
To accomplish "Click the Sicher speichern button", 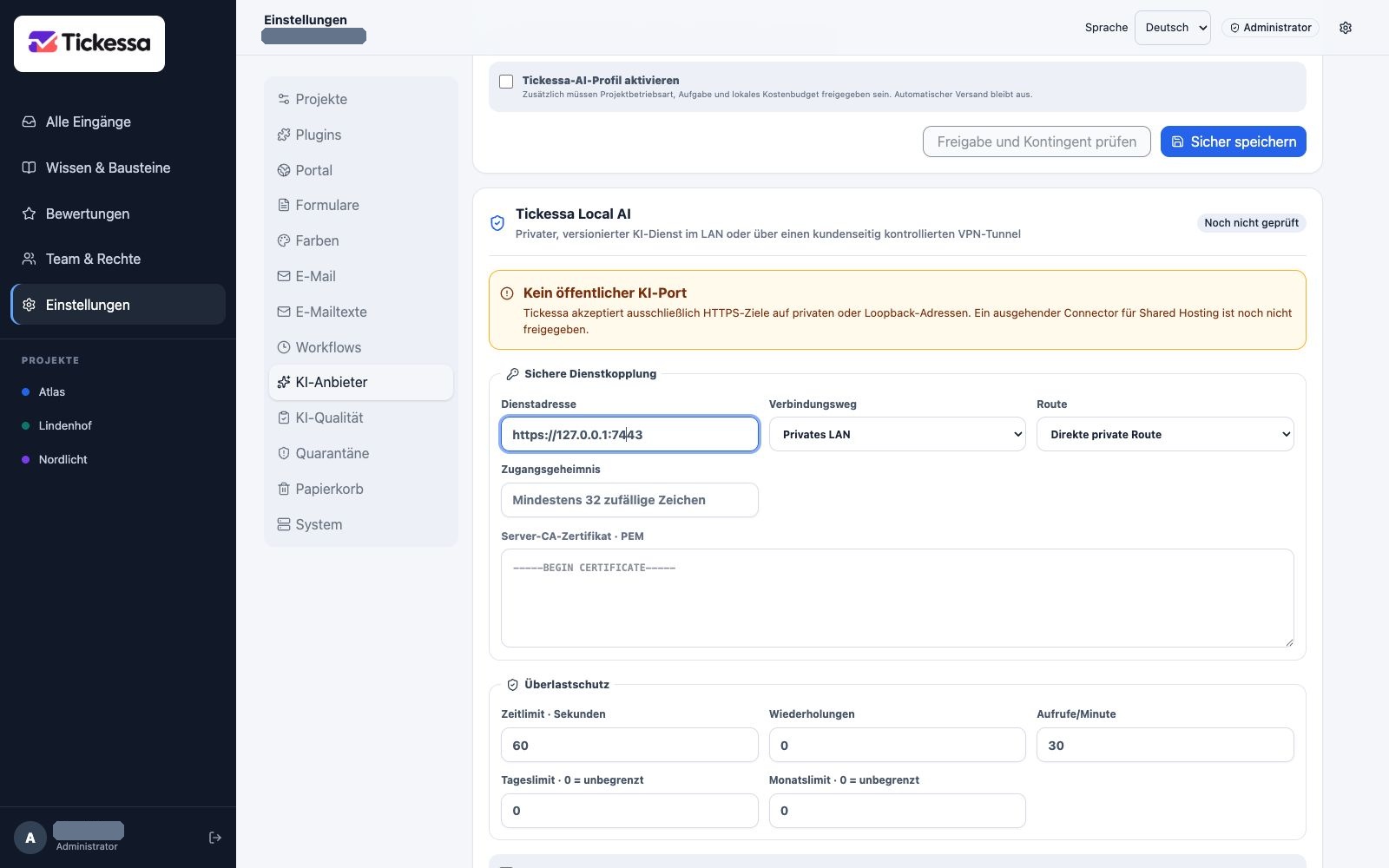I will click(x=1234, y=141).
